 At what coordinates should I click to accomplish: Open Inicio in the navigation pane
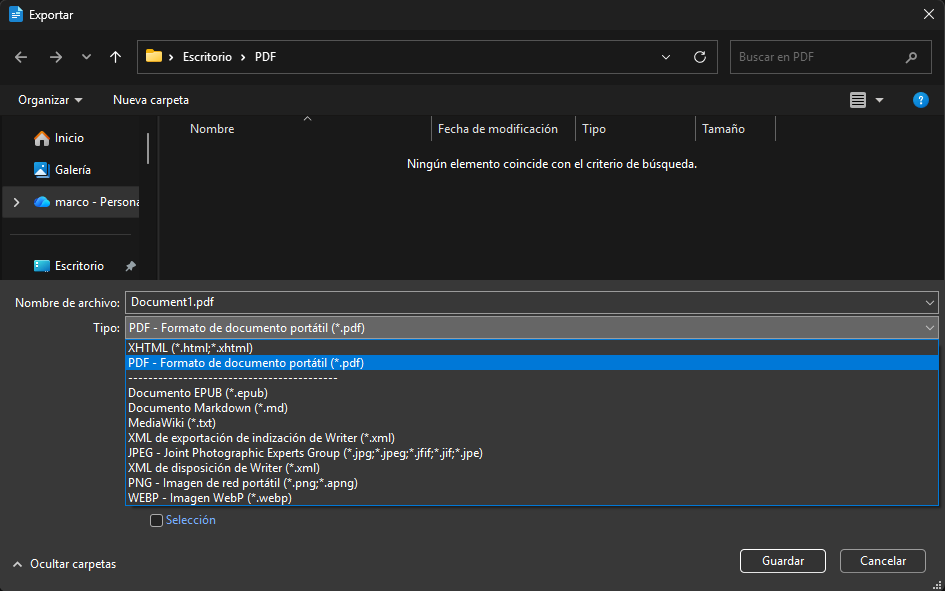coord(69,138)
